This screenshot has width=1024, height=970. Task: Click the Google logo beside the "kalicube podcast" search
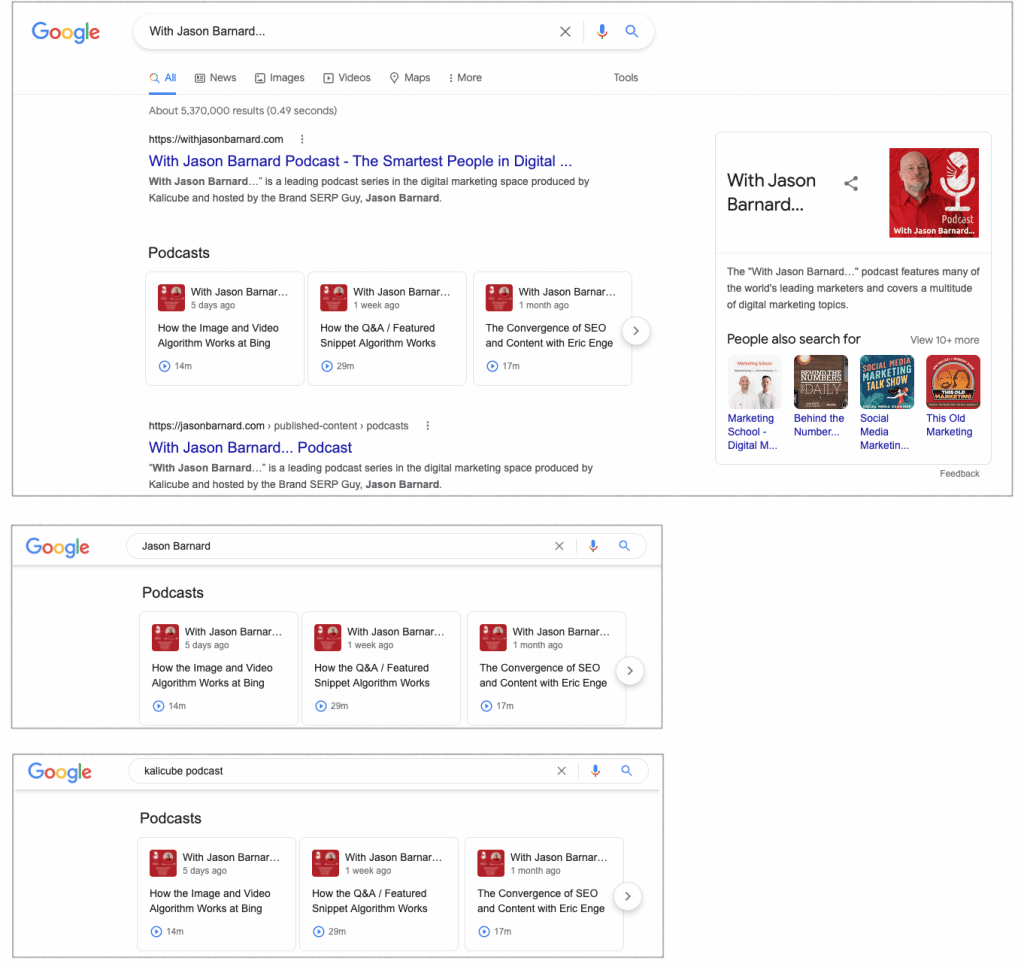point(59,772)
